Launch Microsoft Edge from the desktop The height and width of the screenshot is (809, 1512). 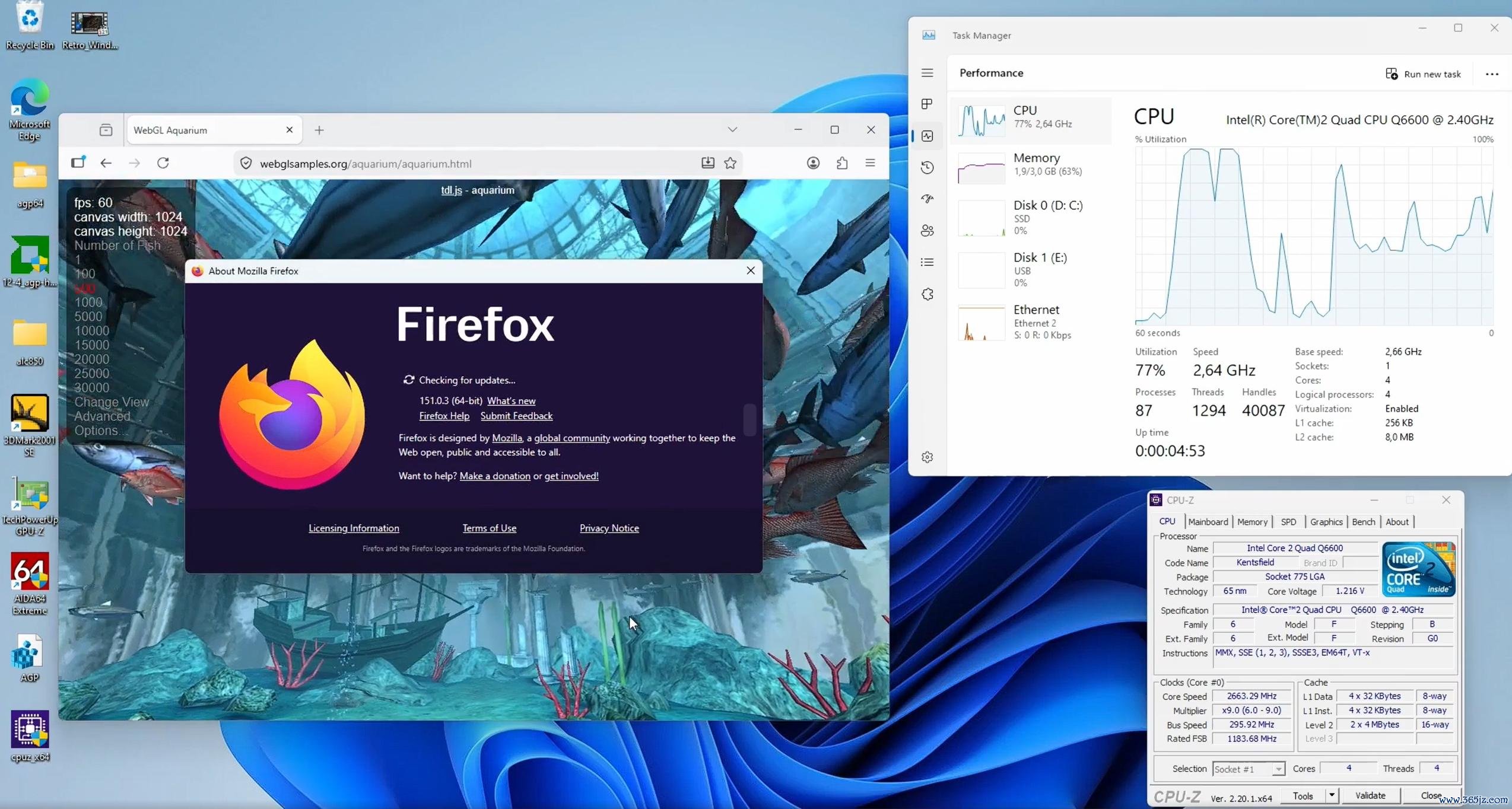point(30,110)
